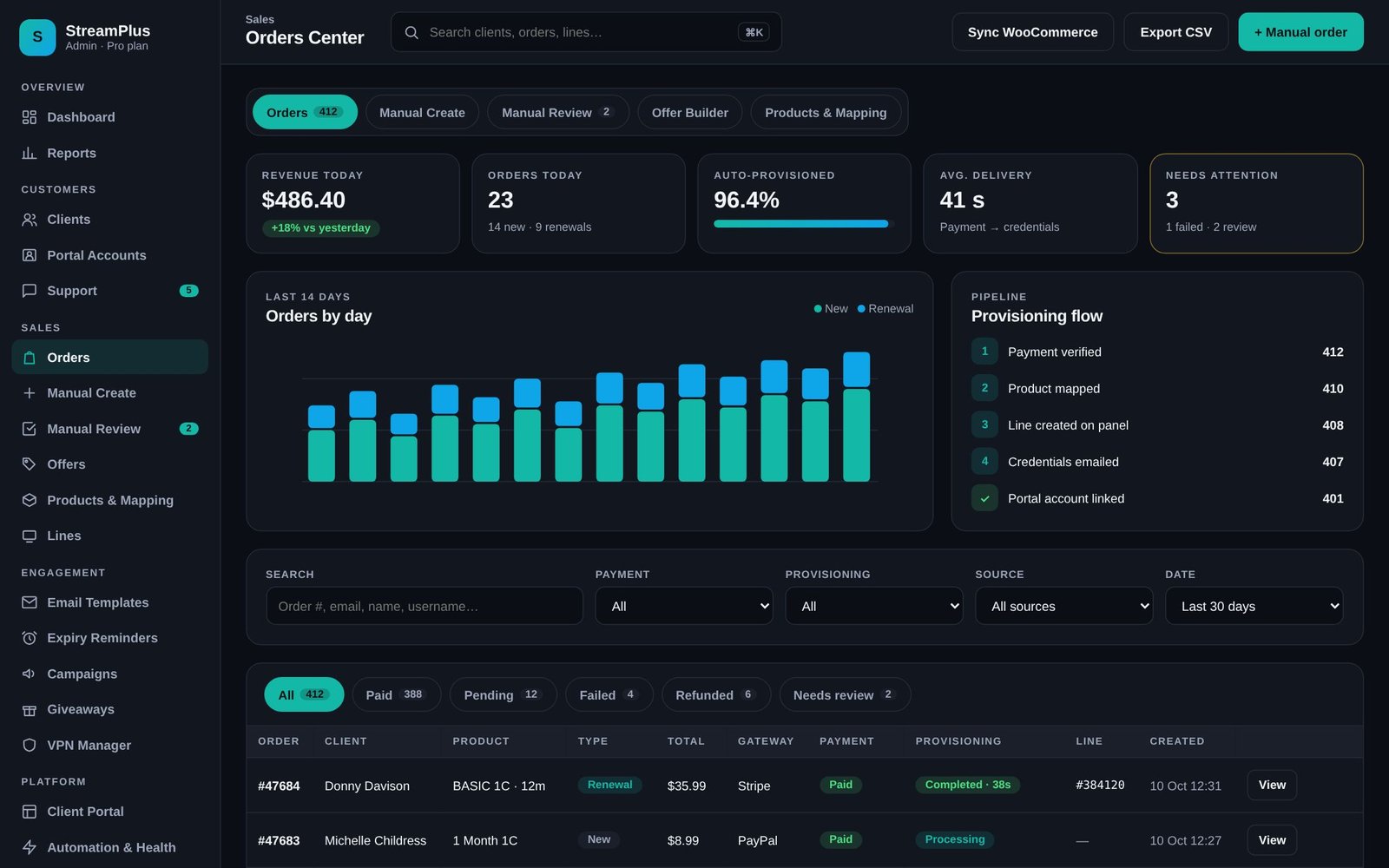
Task: Click the Email Templates envelope icon
Action: tap(30, 602)
